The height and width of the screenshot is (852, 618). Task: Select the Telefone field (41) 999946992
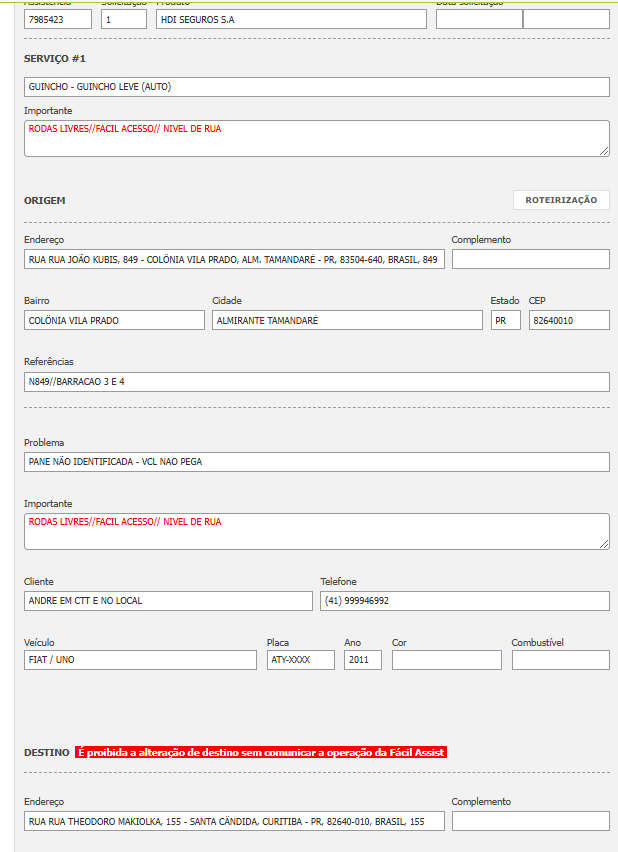tap(464, 601)
